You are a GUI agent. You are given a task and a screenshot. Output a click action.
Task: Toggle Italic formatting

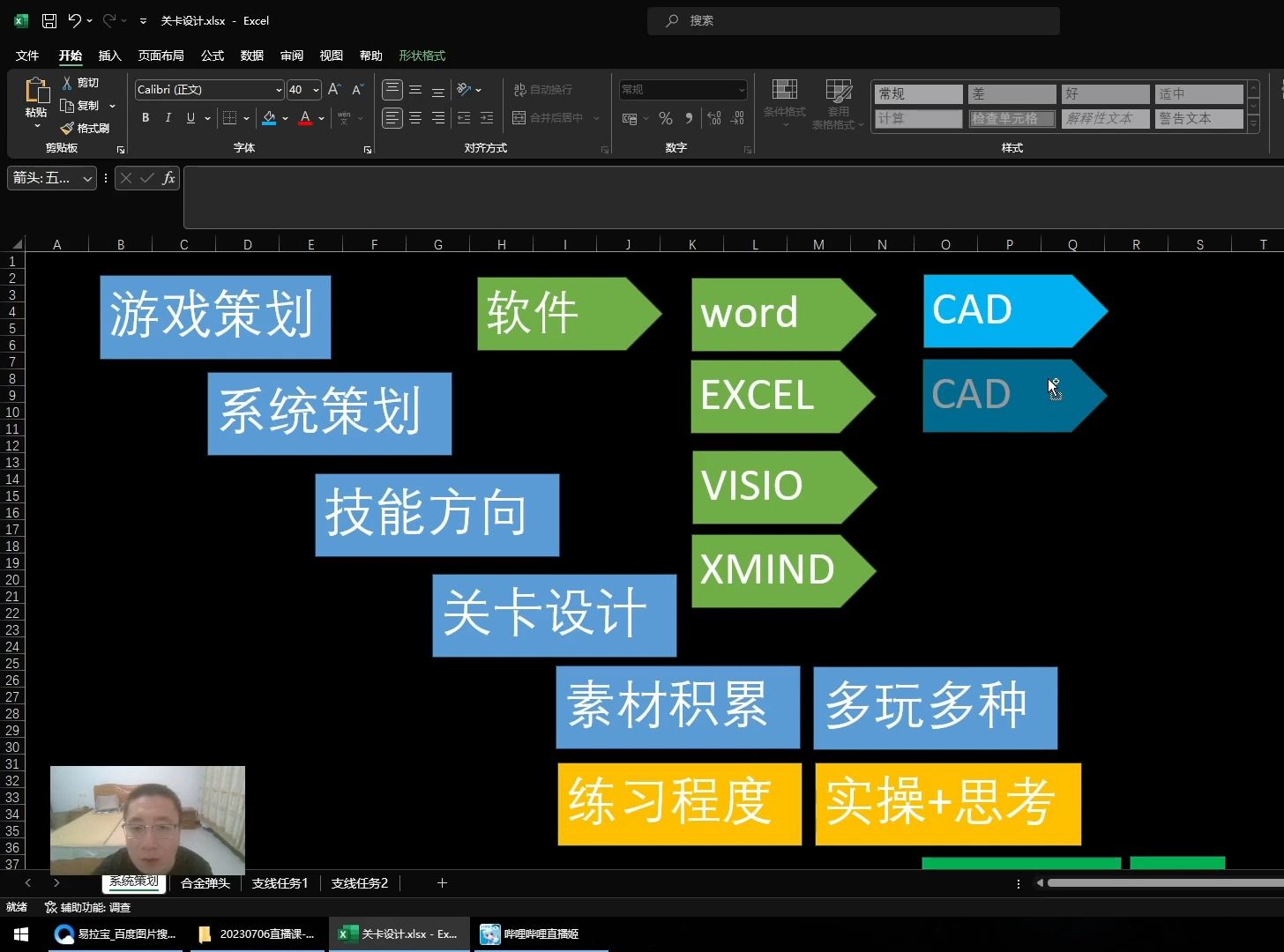[168, 118]
